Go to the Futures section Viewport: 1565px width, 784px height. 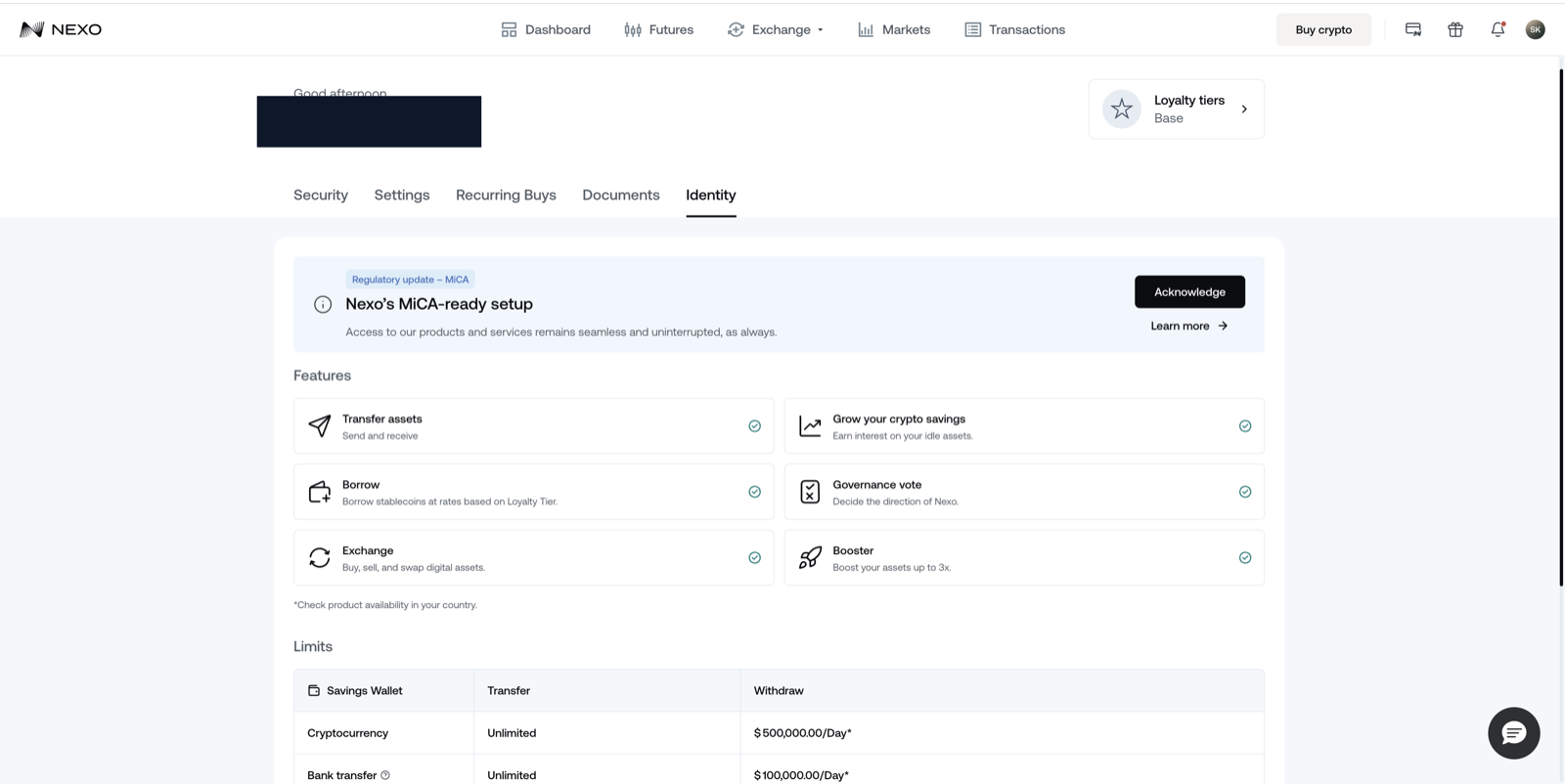point(658,29)
